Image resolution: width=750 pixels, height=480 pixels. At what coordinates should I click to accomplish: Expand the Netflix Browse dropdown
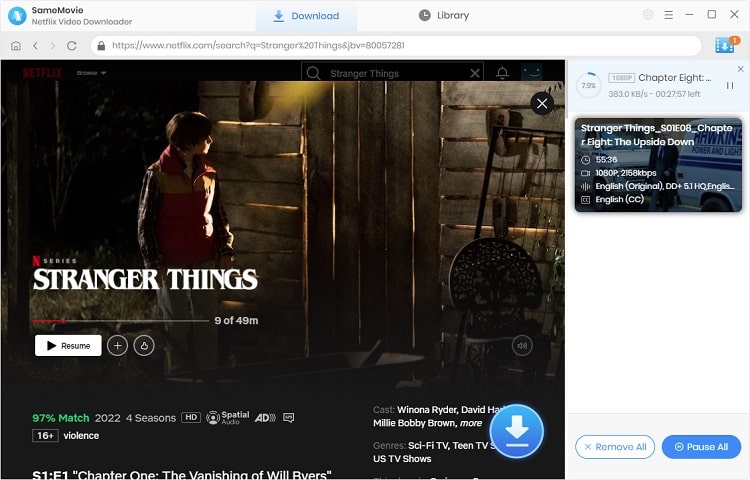coord(91,73)
